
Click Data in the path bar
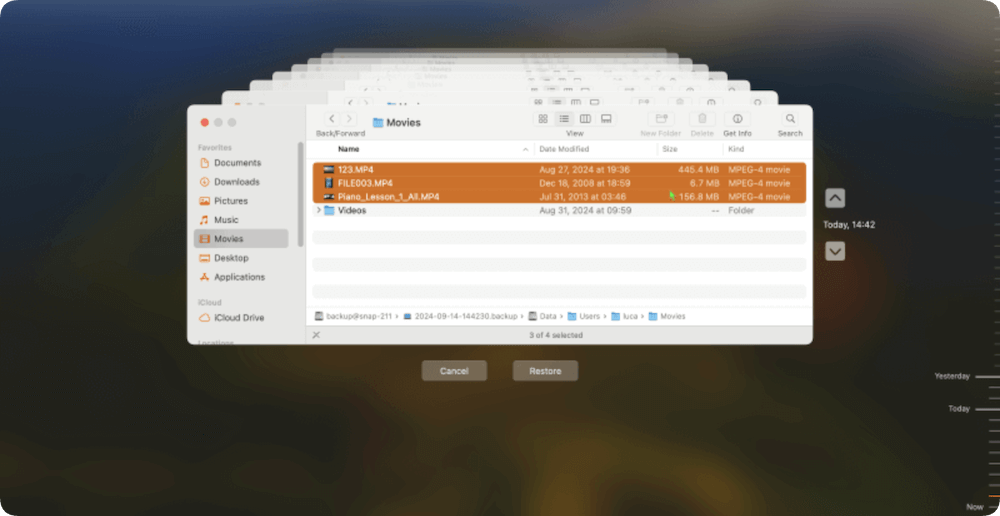(542, 316)
